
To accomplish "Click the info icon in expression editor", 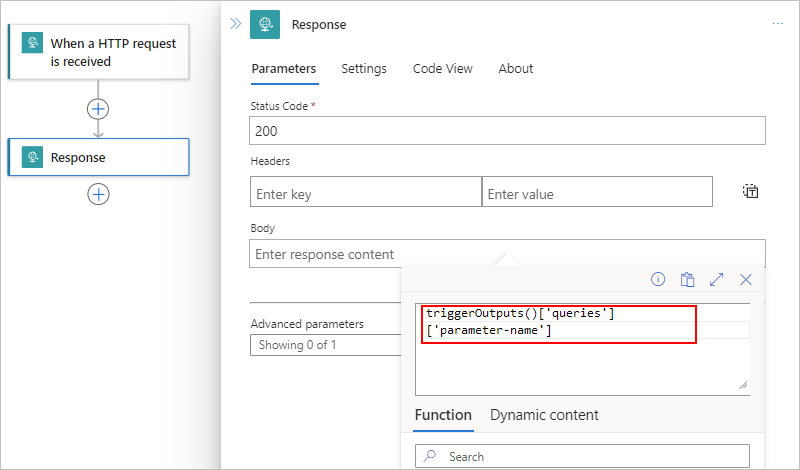I will [x=658, y=280].
